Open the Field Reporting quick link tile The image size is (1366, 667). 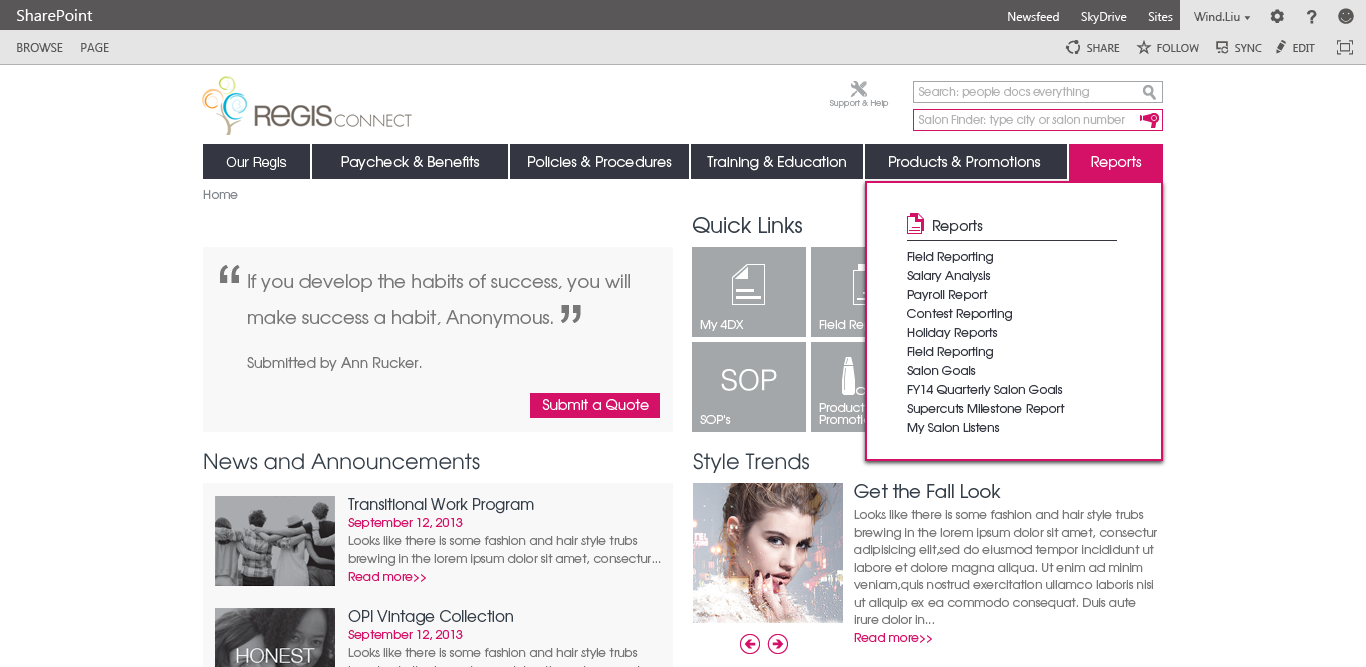tap(838, 292)
